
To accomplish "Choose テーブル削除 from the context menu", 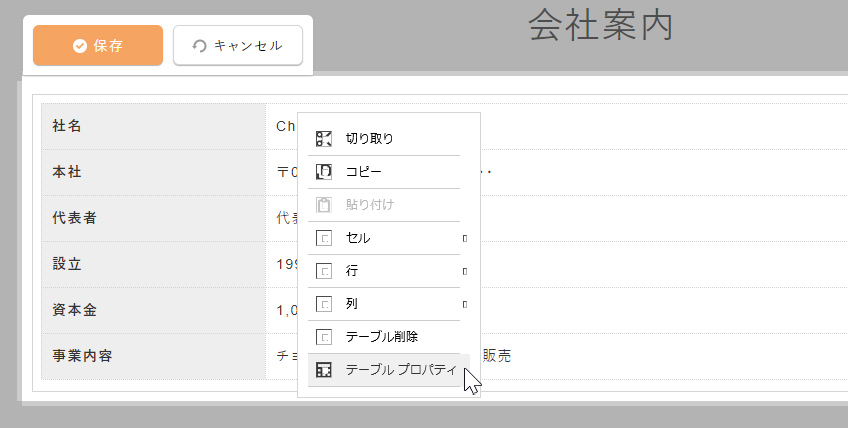I will (381, 337).
